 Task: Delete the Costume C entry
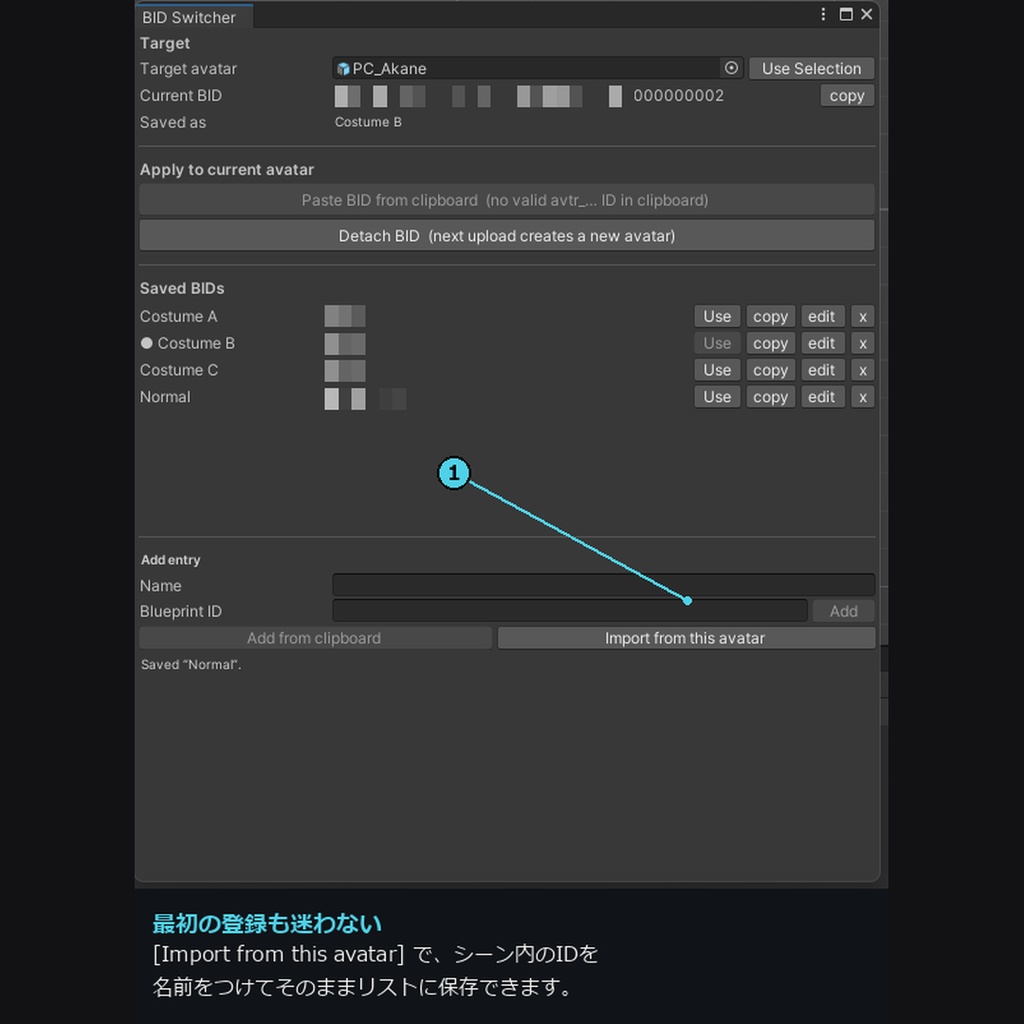click(x=863, y=370)
